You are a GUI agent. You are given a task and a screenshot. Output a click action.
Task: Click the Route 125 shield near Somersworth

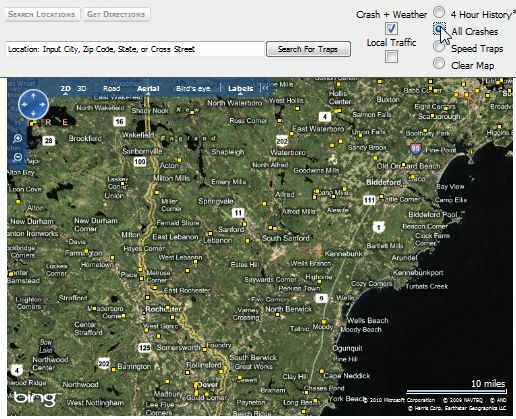coord(145,348)
